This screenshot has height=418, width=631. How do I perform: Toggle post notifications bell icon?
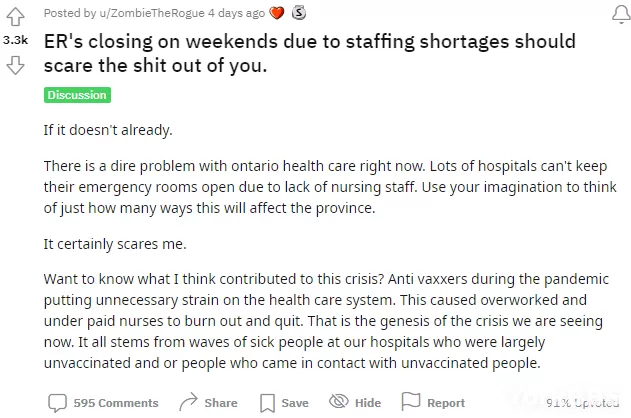[x=621, y=15]
